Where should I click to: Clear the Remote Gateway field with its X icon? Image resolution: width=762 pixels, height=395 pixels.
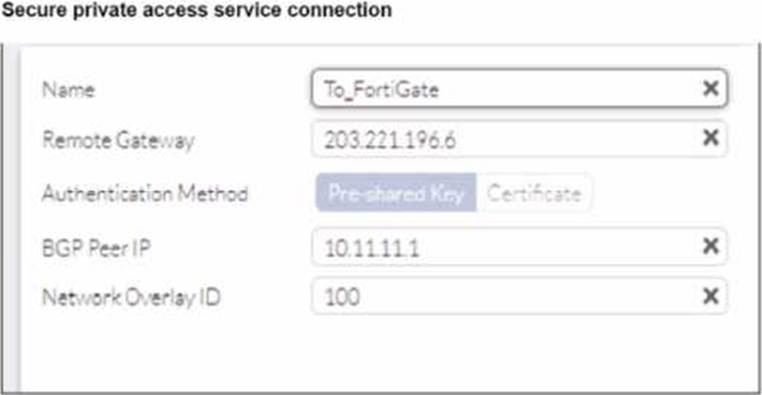click(x=710, y=138)
